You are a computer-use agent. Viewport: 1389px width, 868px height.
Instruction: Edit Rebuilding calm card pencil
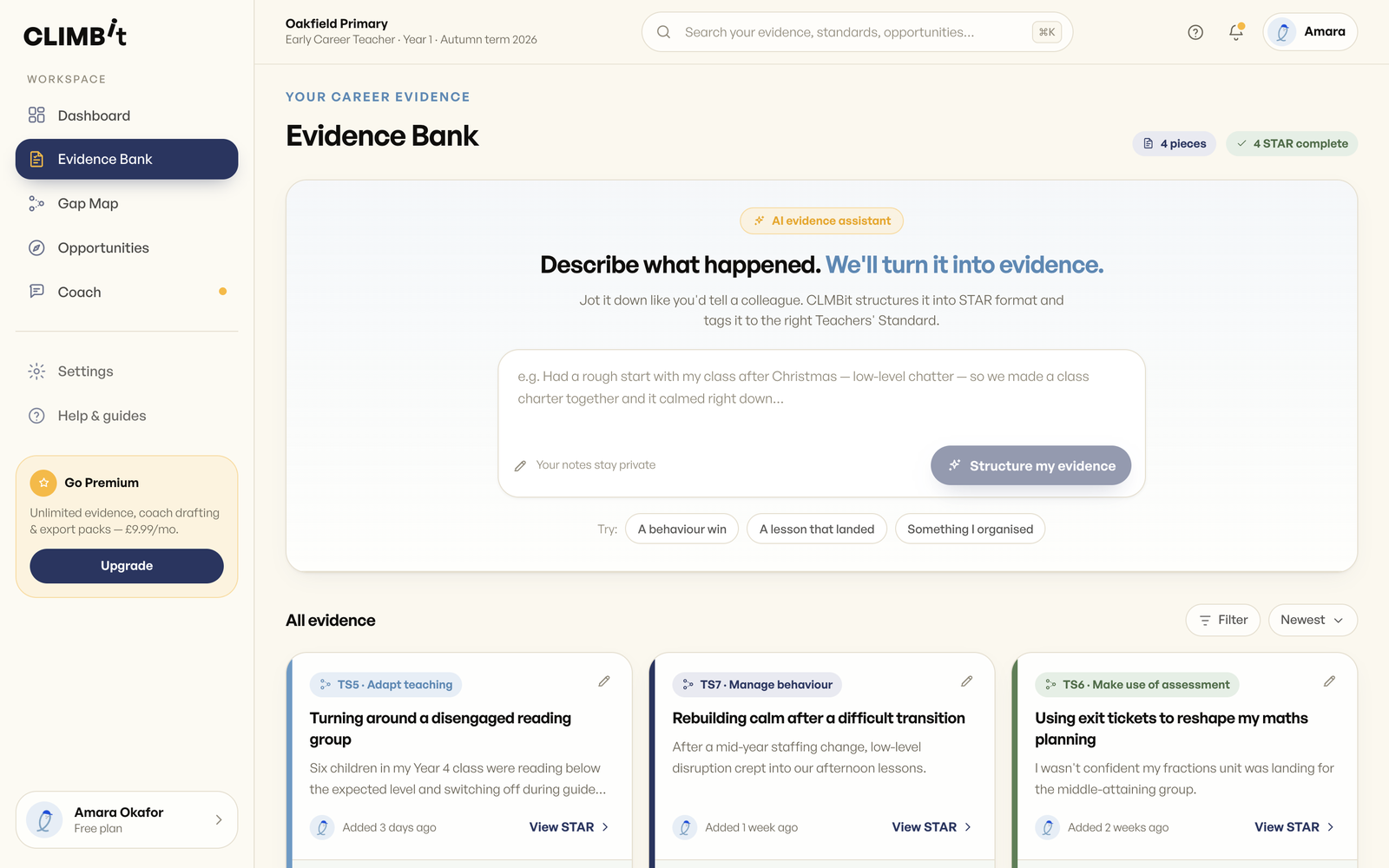pos(967,681)
